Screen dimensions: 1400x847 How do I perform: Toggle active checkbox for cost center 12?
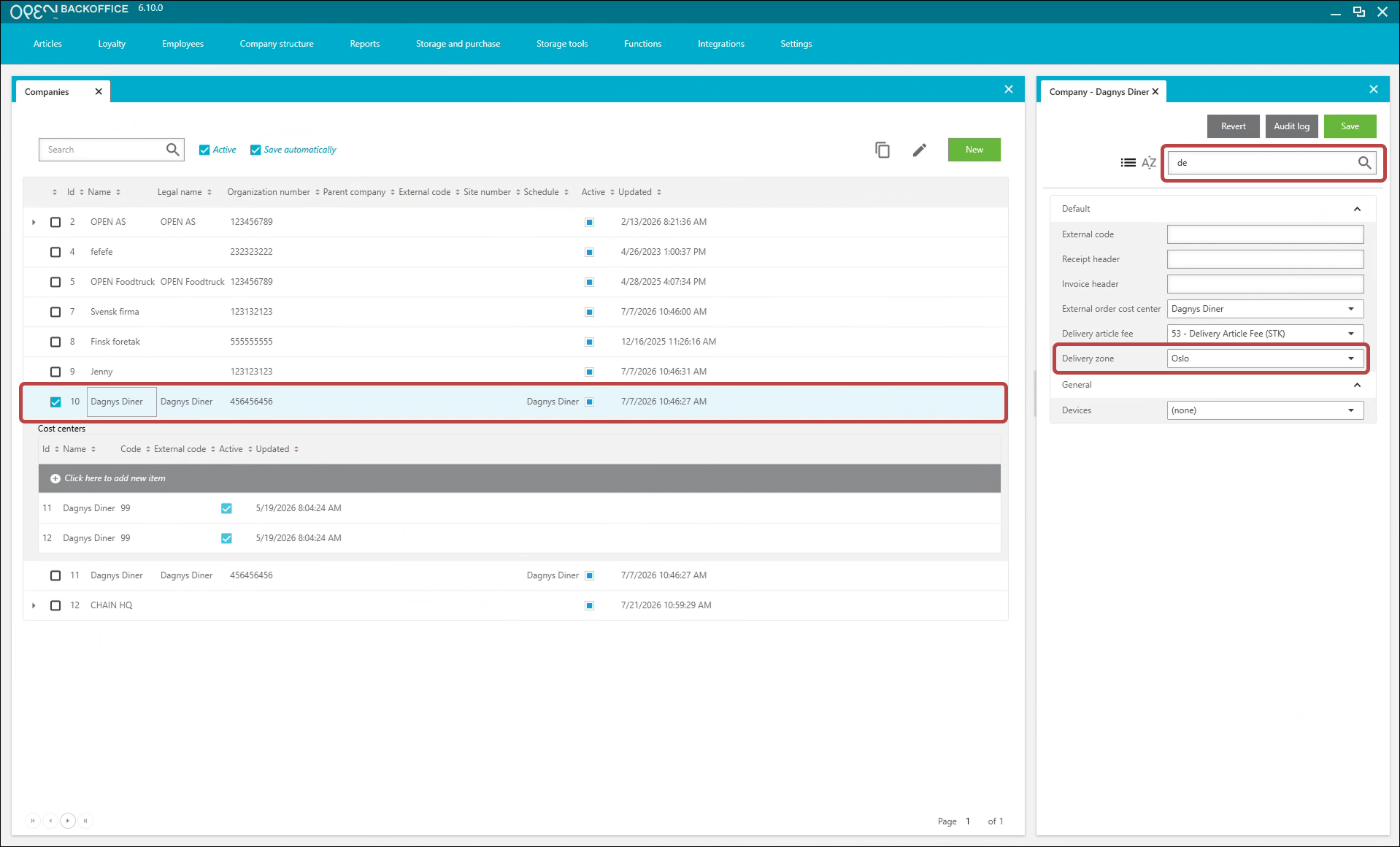(x=226, y=538)
